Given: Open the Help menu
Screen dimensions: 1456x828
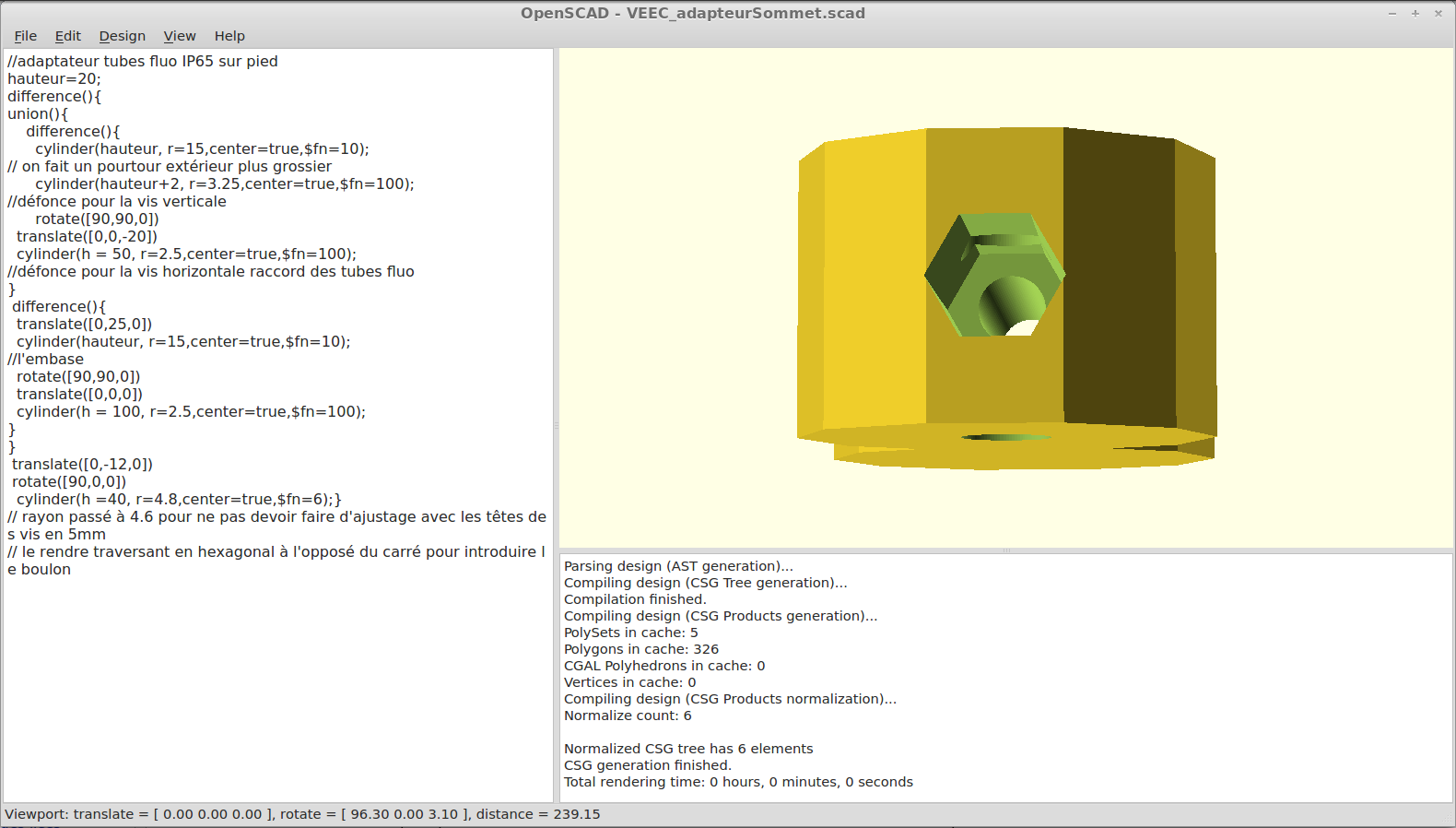Looking at the screenshot, I should point(229,36).
